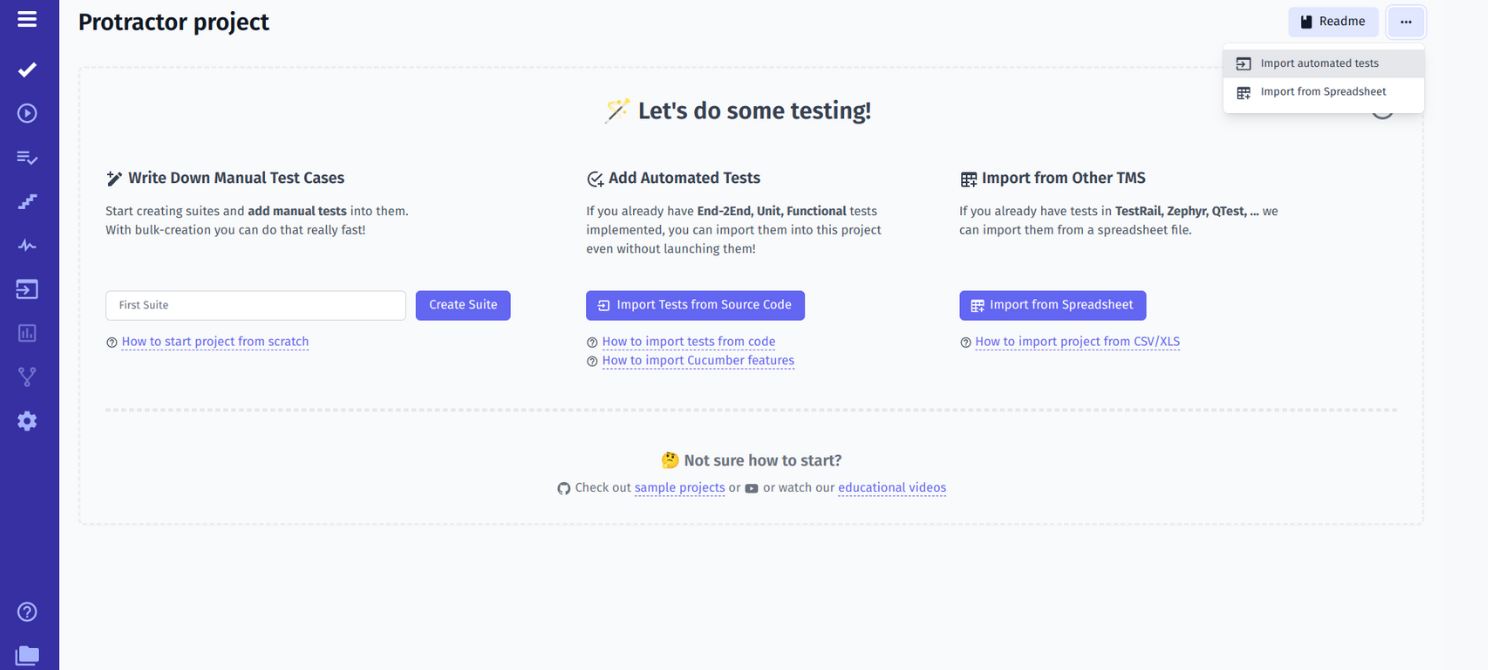This screenshot has height=670, width=1488.
Task: Choose Import from Spreadsheet menu entry
Action: pyautogui.click(x=1323, y=91)
